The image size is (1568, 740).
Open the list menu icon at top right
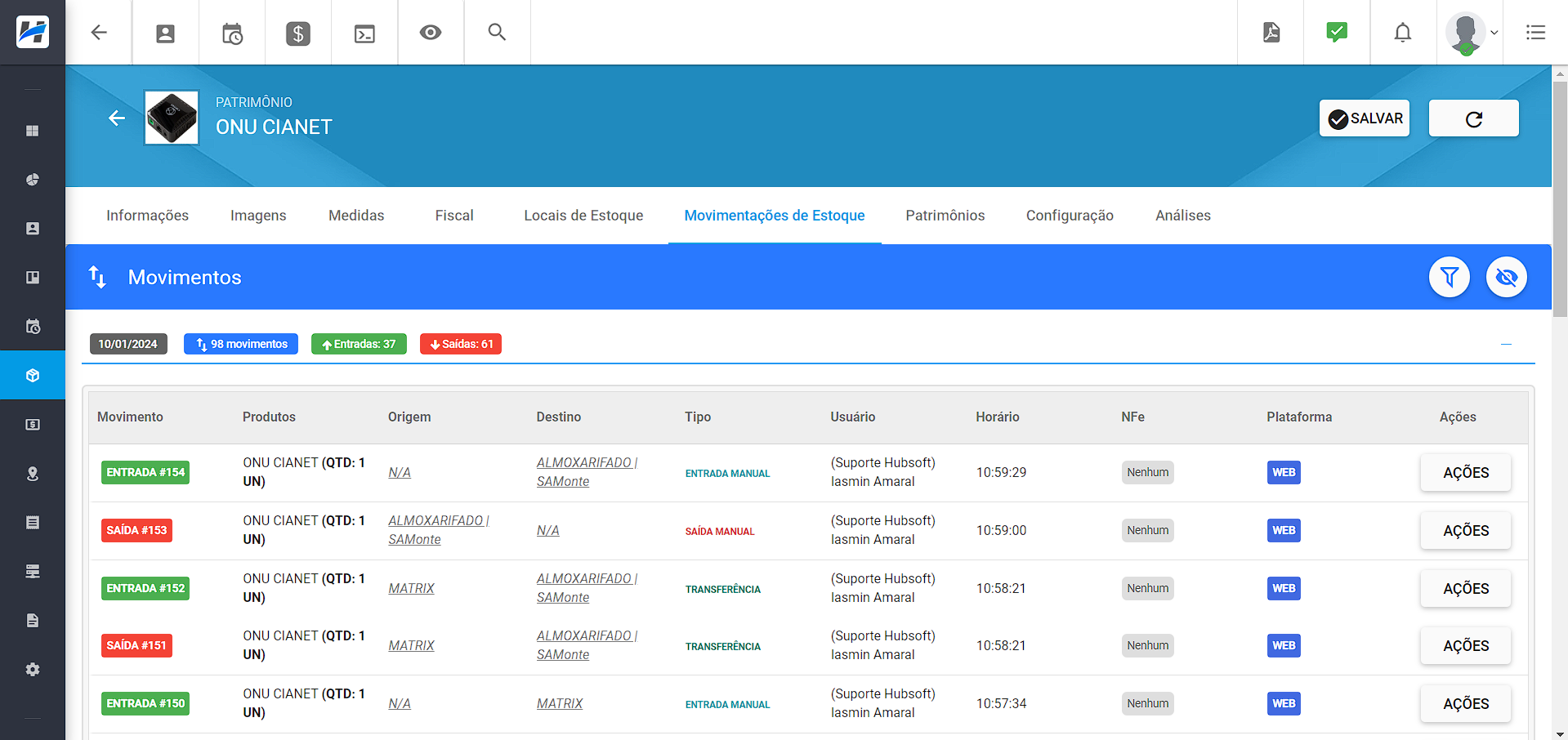(x=1536, y=33)
